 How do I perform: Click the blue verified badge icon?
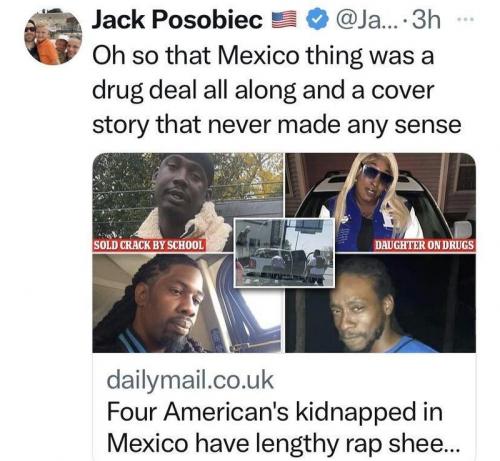pos(316,19)
